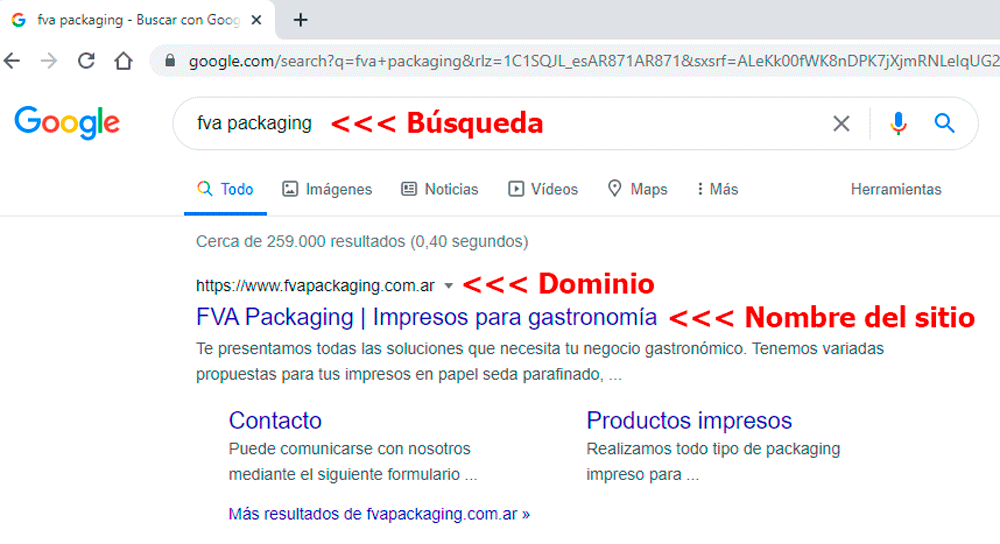This screenshot has height=544, width=1000.
Task: Switch to Noticias tab
Action: tap(439, 189)
